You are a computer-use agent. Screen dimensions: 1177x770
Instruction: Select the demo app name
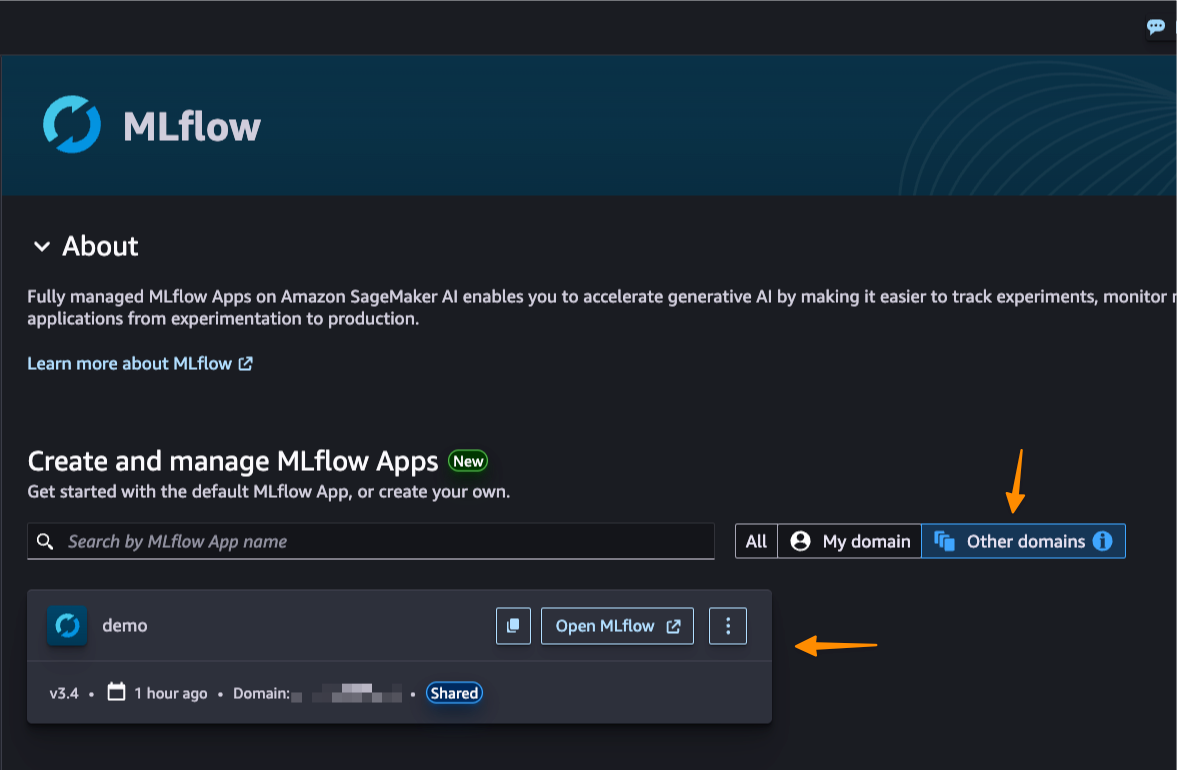[x=125, y=626]
